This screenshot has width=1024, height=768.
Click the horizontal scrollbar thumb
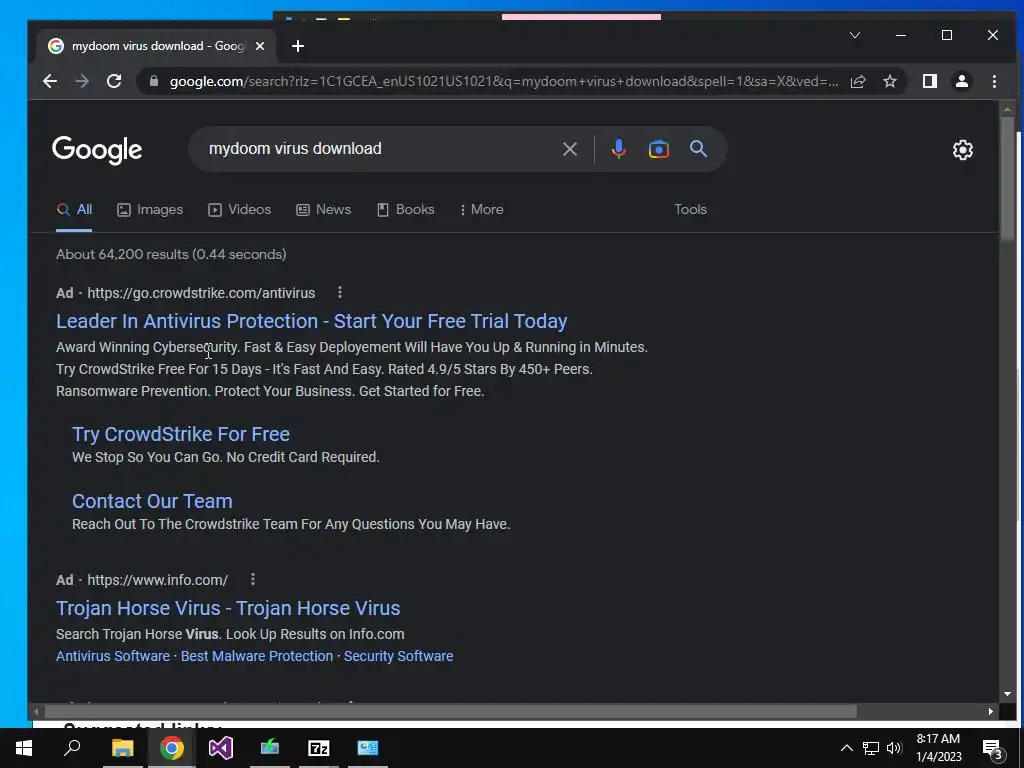point(450,711)
